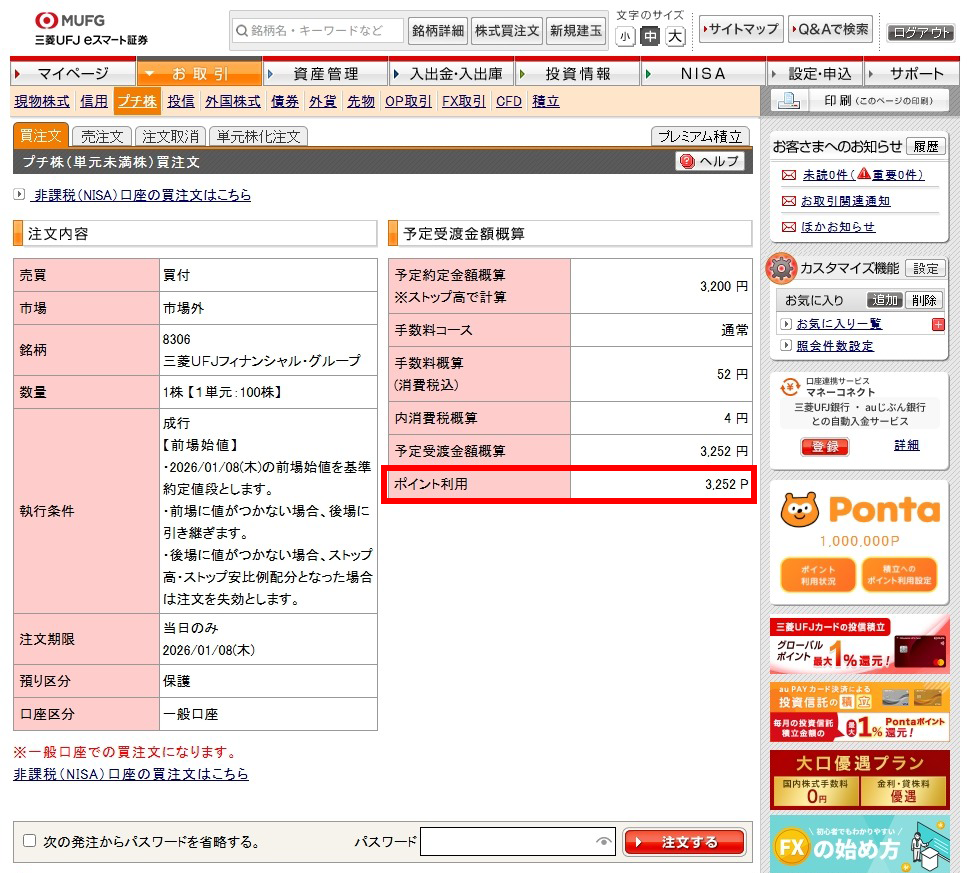Viewport: 972px width, 873px height.
Task: Switch to the 売注文 tab
Action: (x=102, y=137)
